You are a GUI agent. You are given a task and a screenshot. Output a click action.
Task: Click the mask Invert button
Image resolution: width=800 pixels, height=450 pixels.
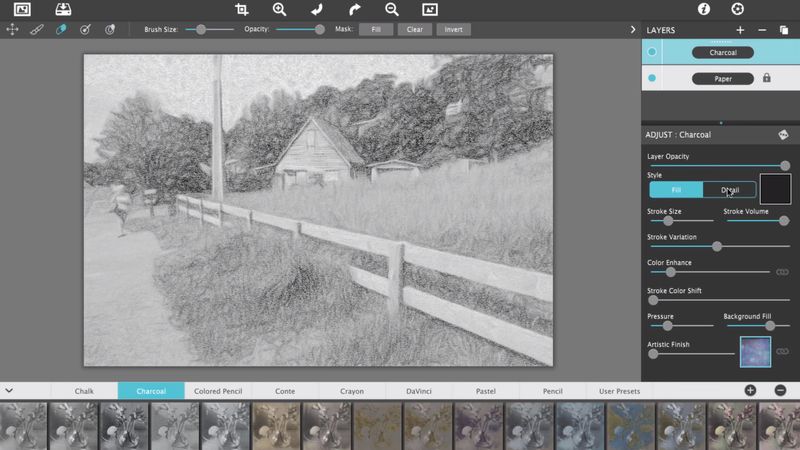(x=454, y=30)
